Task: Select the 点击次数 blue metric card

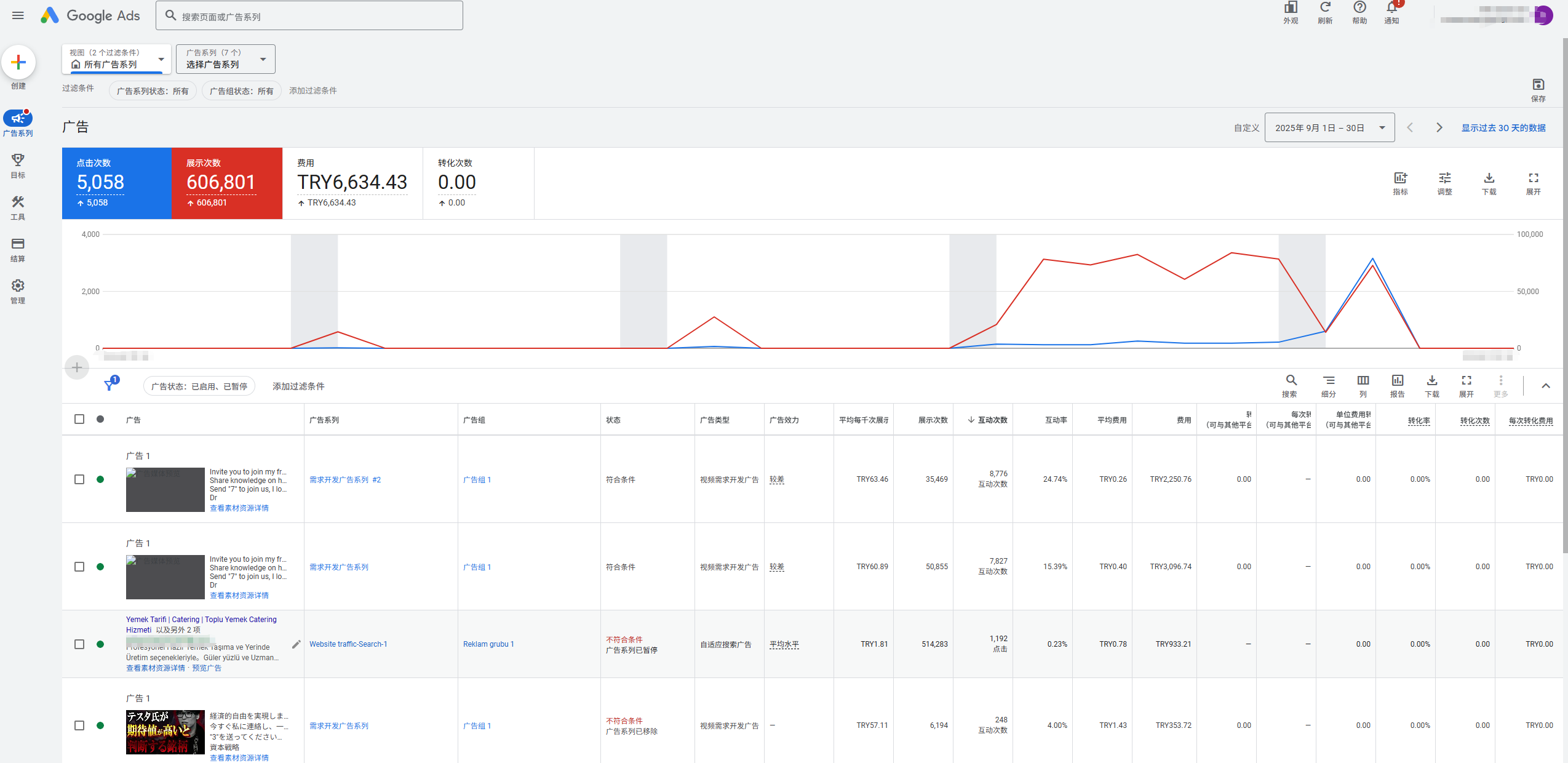Action: click(x=117, y=183)
